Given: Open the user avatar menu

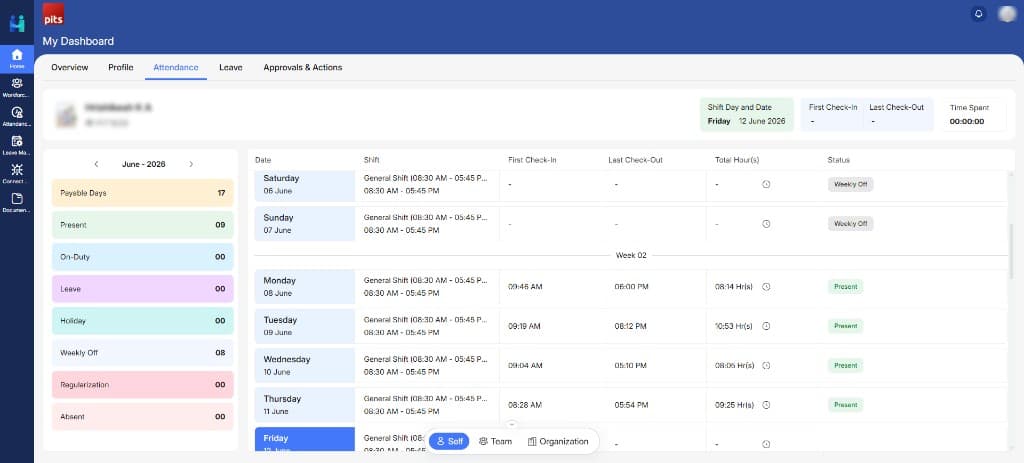Looking at the screenshot, I should 1007,14.
